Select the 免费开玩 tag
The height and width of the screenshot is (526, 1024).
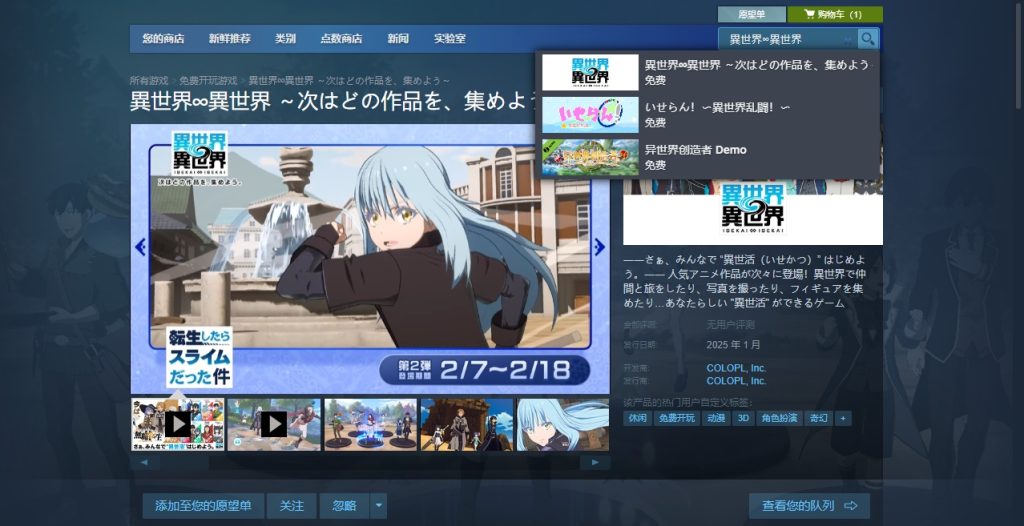[x=677, y=418]
